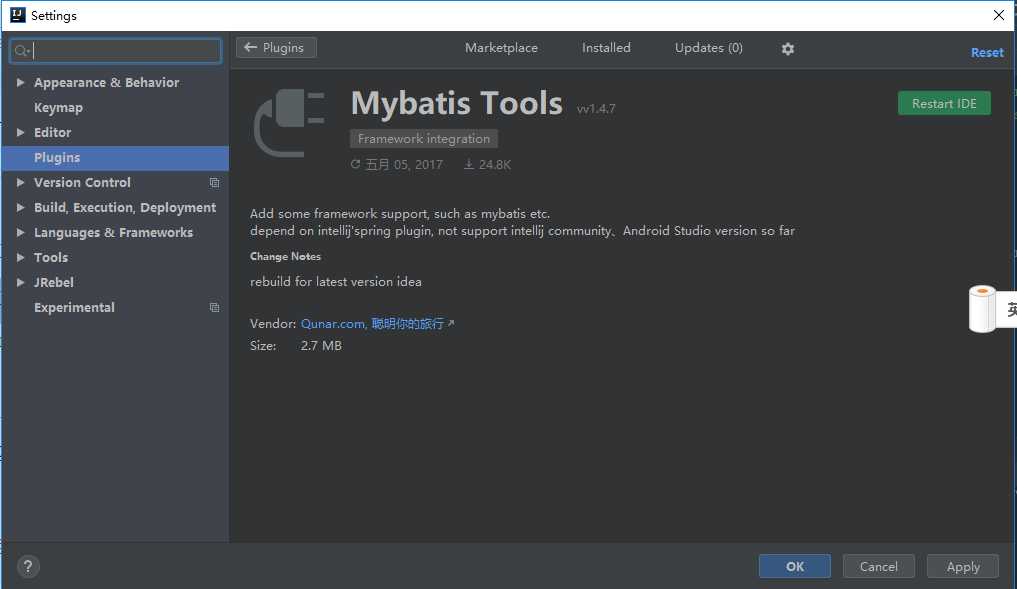1017x589 pixels.
Task: Expand the JRebel settings node
Action: coord(20,282)
